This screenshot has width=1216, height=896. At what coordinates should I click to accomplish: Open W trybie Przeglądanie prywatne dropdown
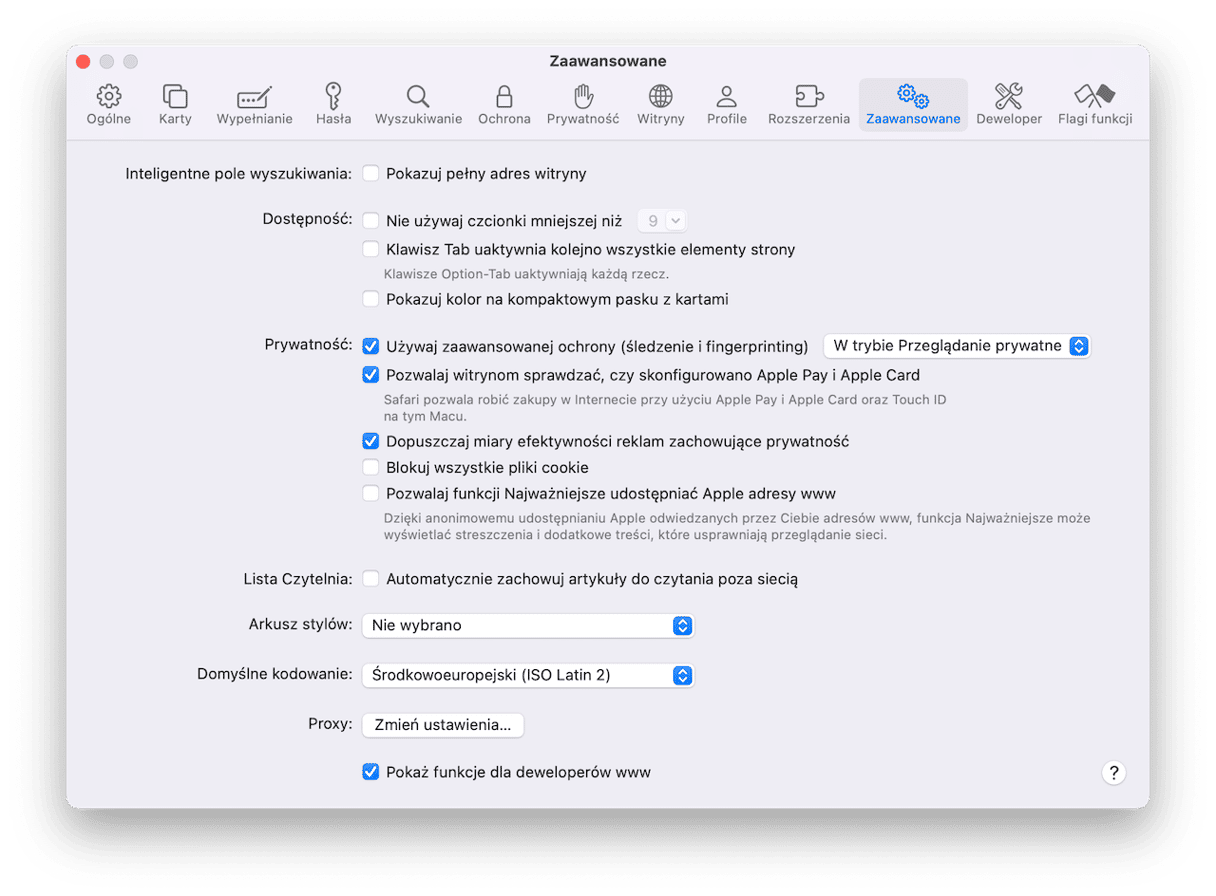click(x=956, y=346)
